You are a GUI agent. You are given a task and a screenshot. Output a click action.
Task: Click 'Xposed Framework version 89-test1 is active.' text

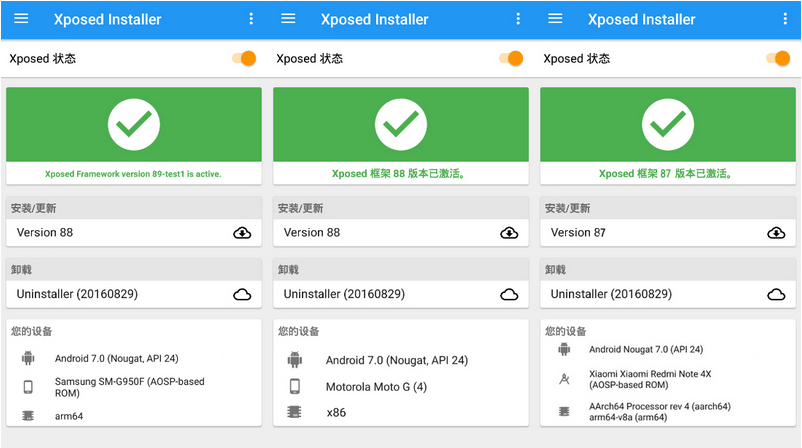(x=133, y=174)
